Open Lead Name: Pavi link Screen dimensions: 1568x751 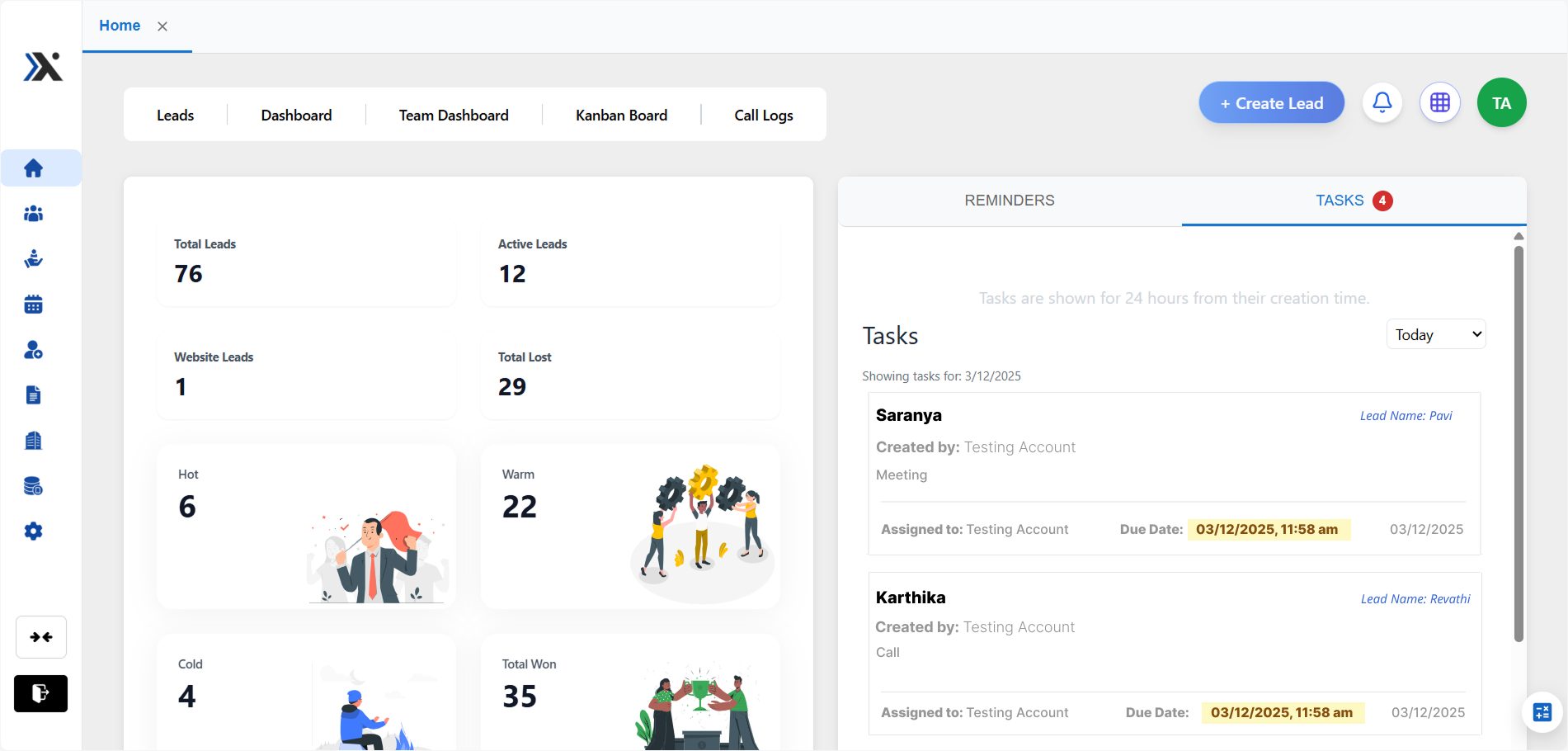coord(1406,416)
